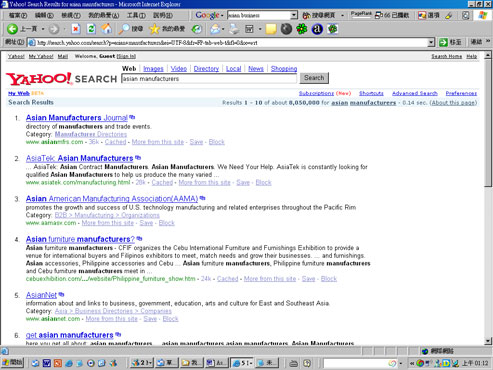Click the Yahoo search query input field
The image size is (493, 370).
point(209,79)
